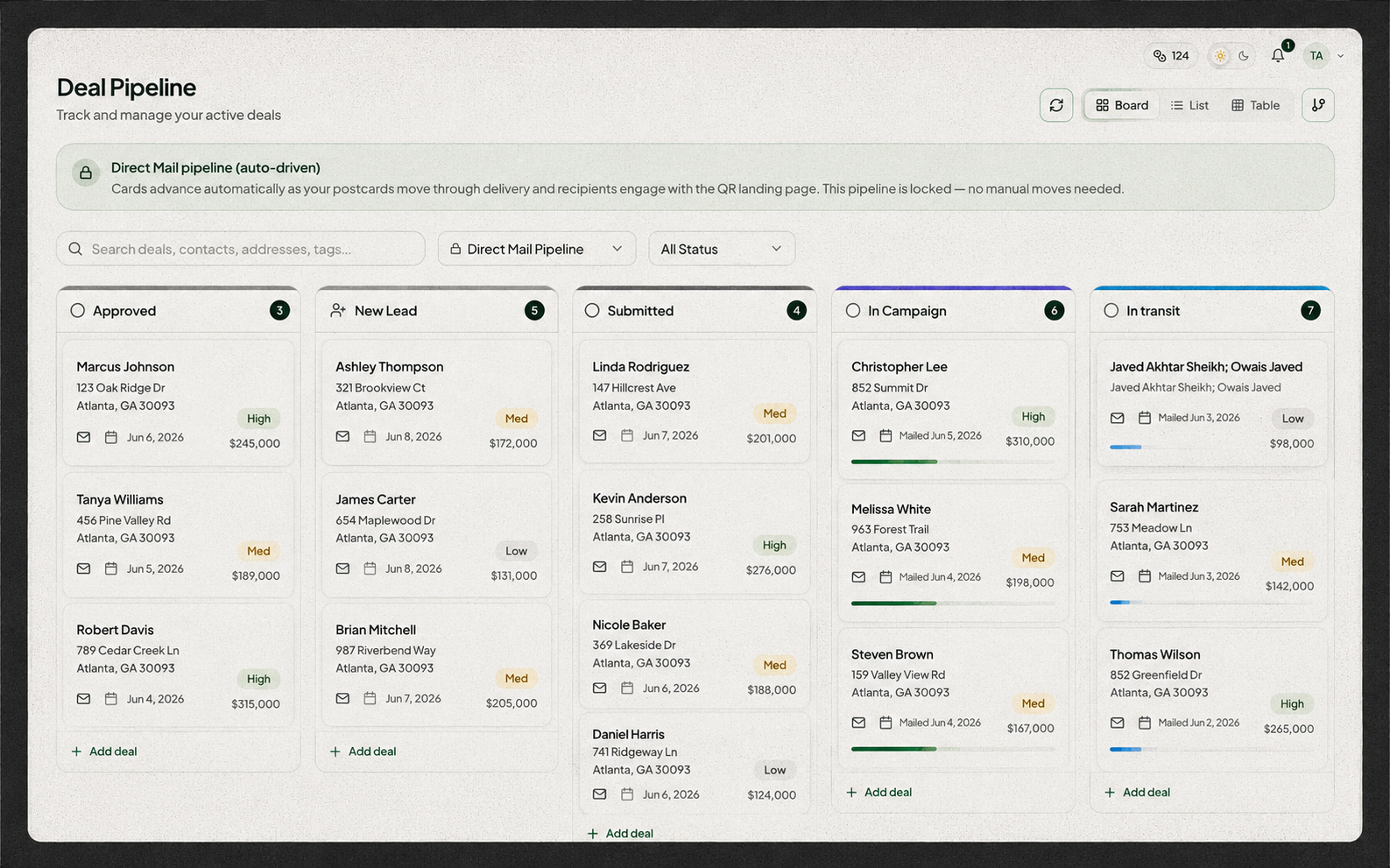
Task: Switch to light mode sun icon
Action: pos(1220,56)
